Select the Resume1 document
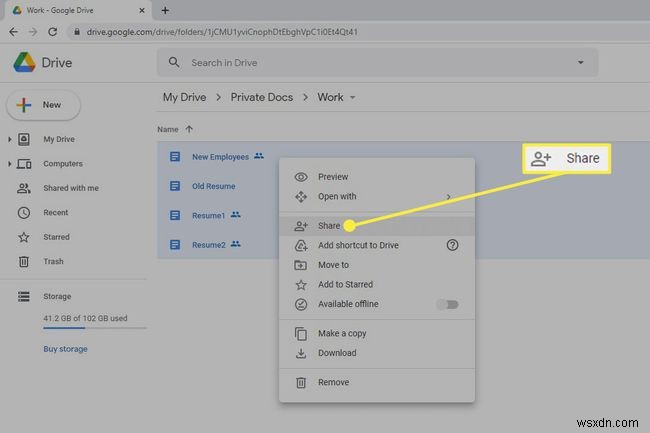This screenshot has width=650, height=433. pyautogui.click(x=209, y=216)
